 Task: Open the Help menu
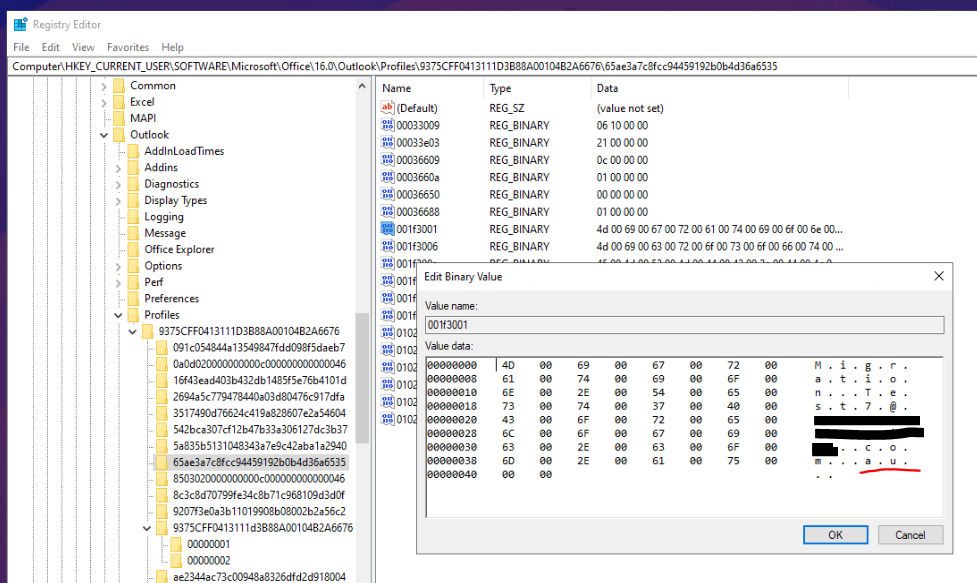click(173, 47)
